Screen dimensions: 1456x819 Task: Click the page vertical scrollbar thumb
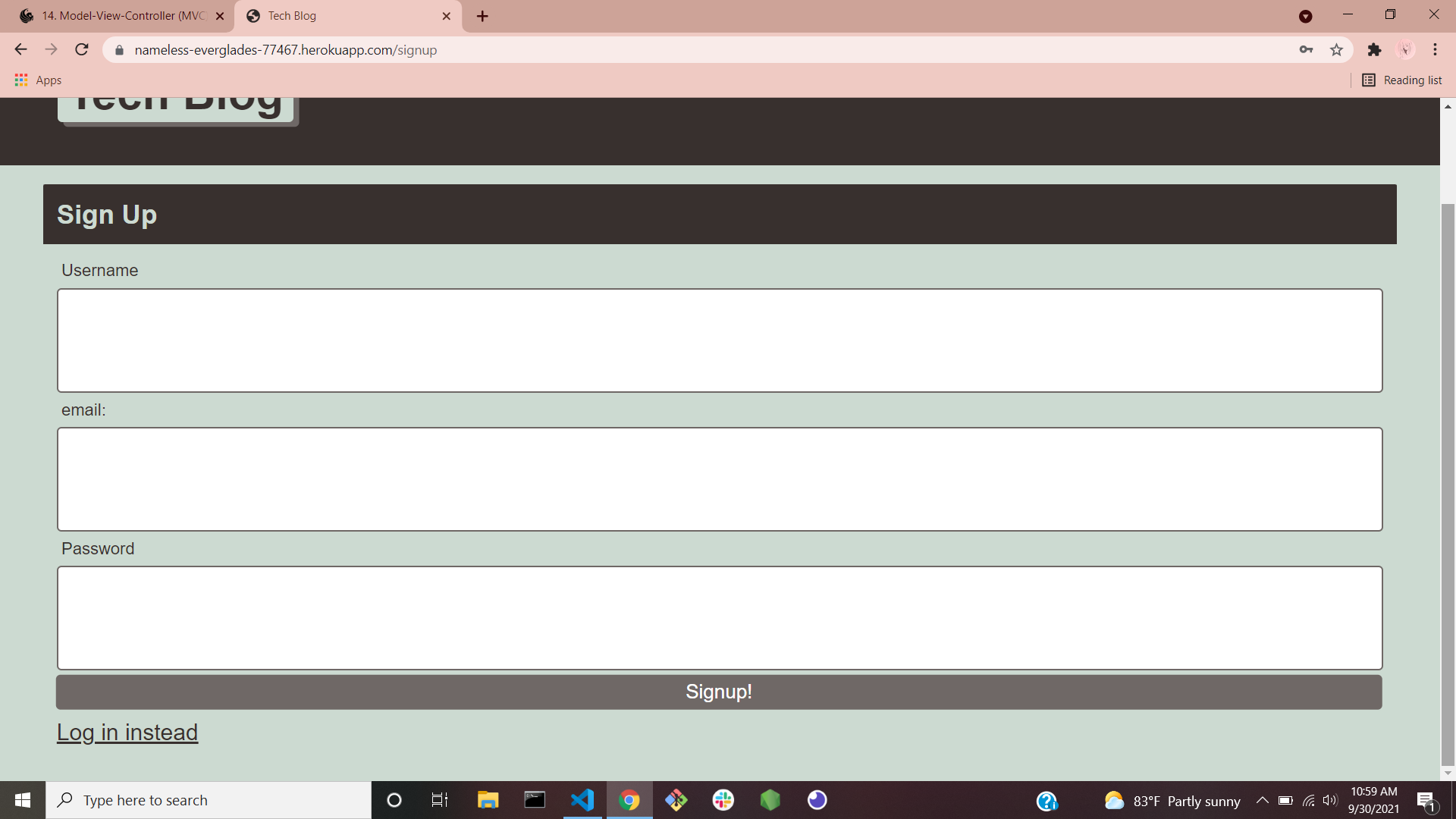(1448, 485)
